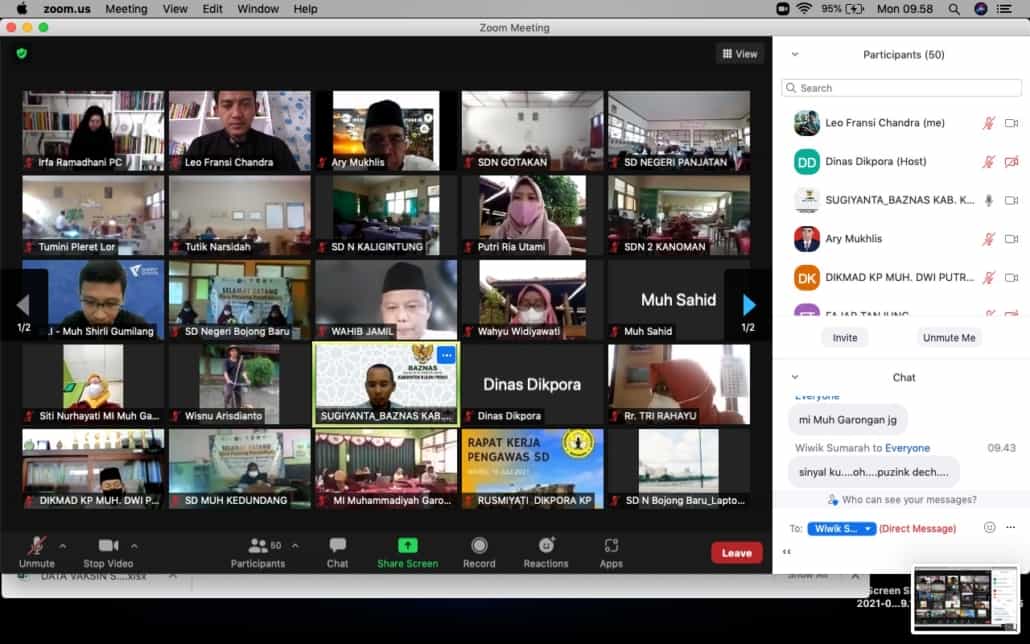This screenshot has height=644, width=1030.
Task: Click the Unmute Me button
Action: (x=949, y=338)
